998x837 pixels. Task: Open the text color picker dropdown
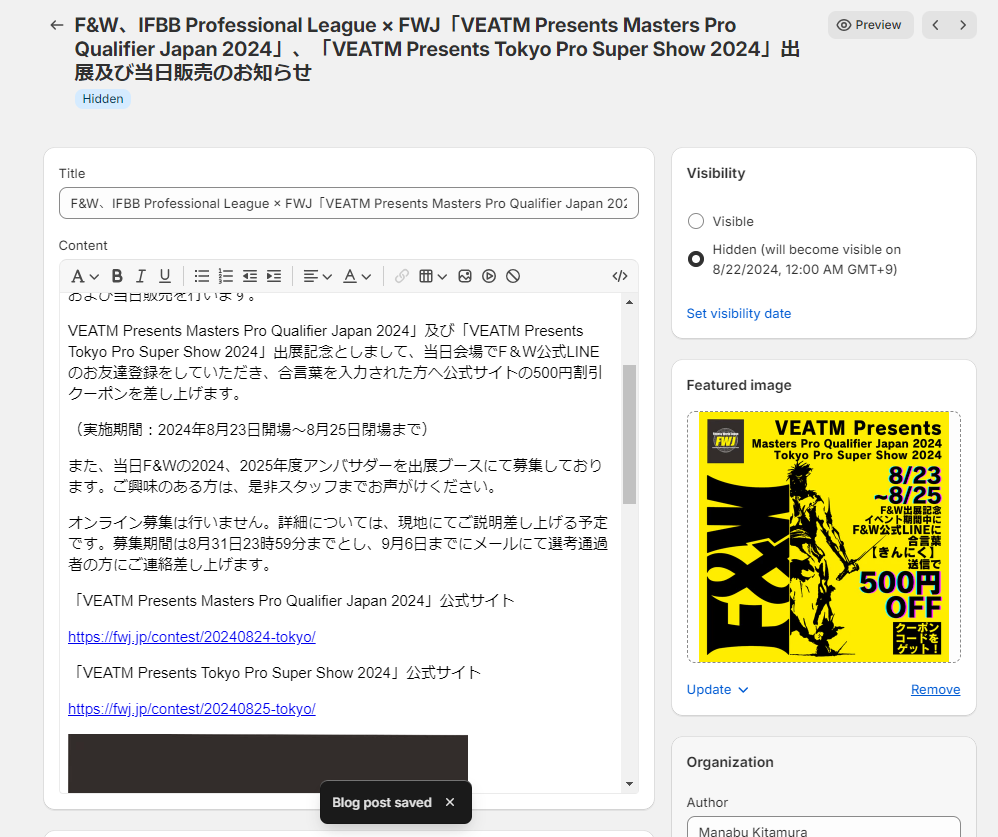click(x=357, y=276)
